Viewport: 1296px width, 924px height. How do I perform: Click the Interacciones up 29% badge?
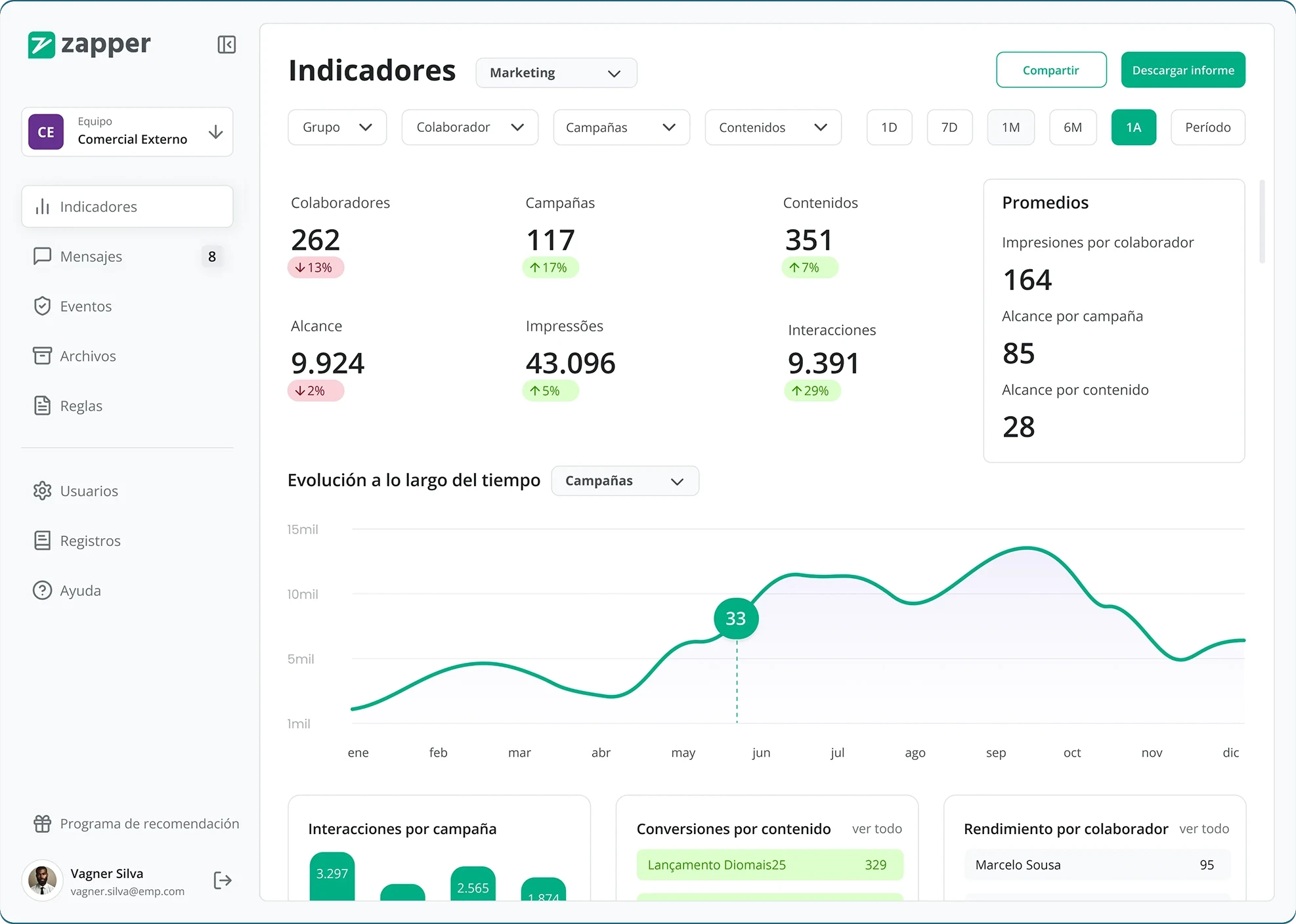tap(812, 391)
